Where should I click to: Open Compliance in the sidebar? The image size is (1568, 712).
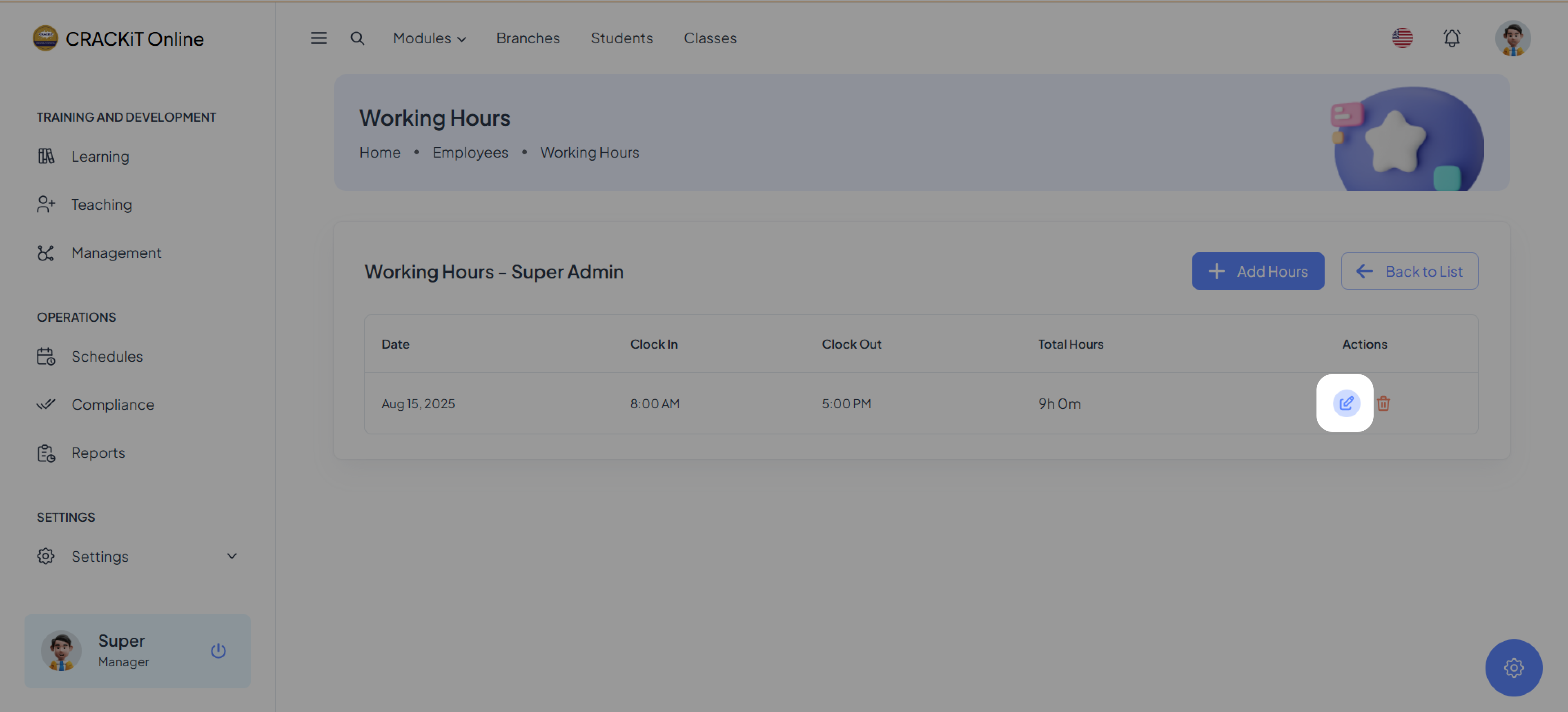click(x=113, y=404)
